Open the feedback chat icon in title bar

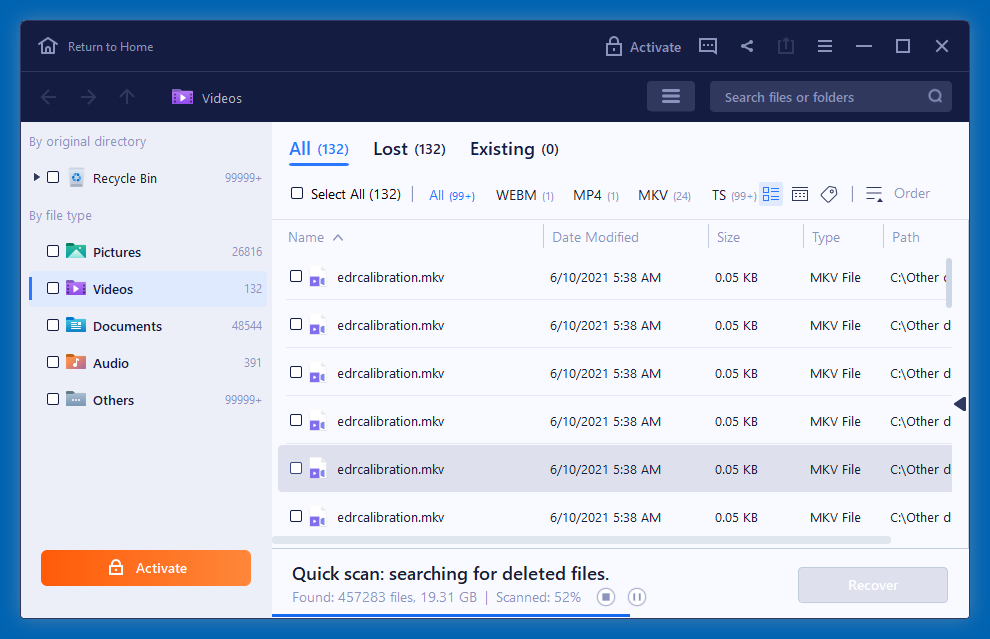click(708, 46)
